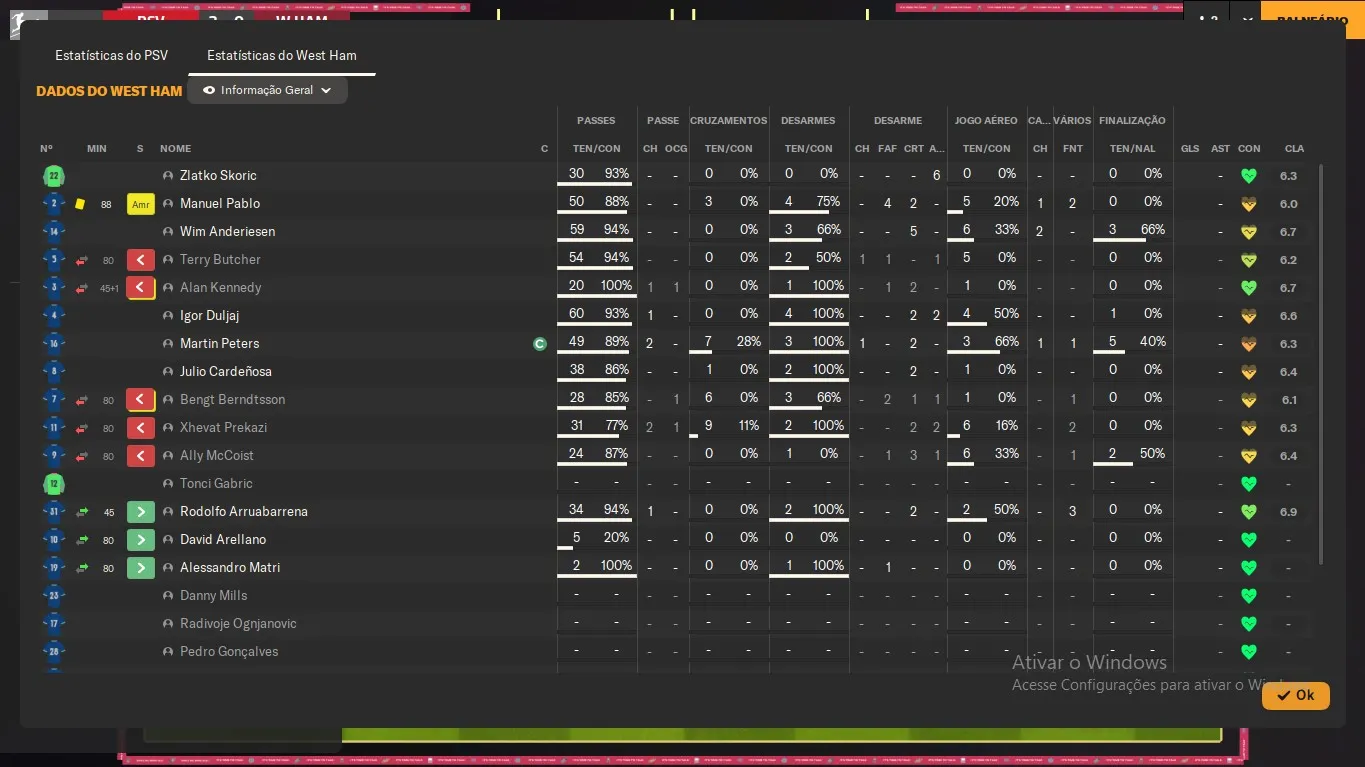Click Danny Mills' number 23 shirt icon
Image resolution: width=1365 pixels, height=767 pixels.
coord(53,596)
